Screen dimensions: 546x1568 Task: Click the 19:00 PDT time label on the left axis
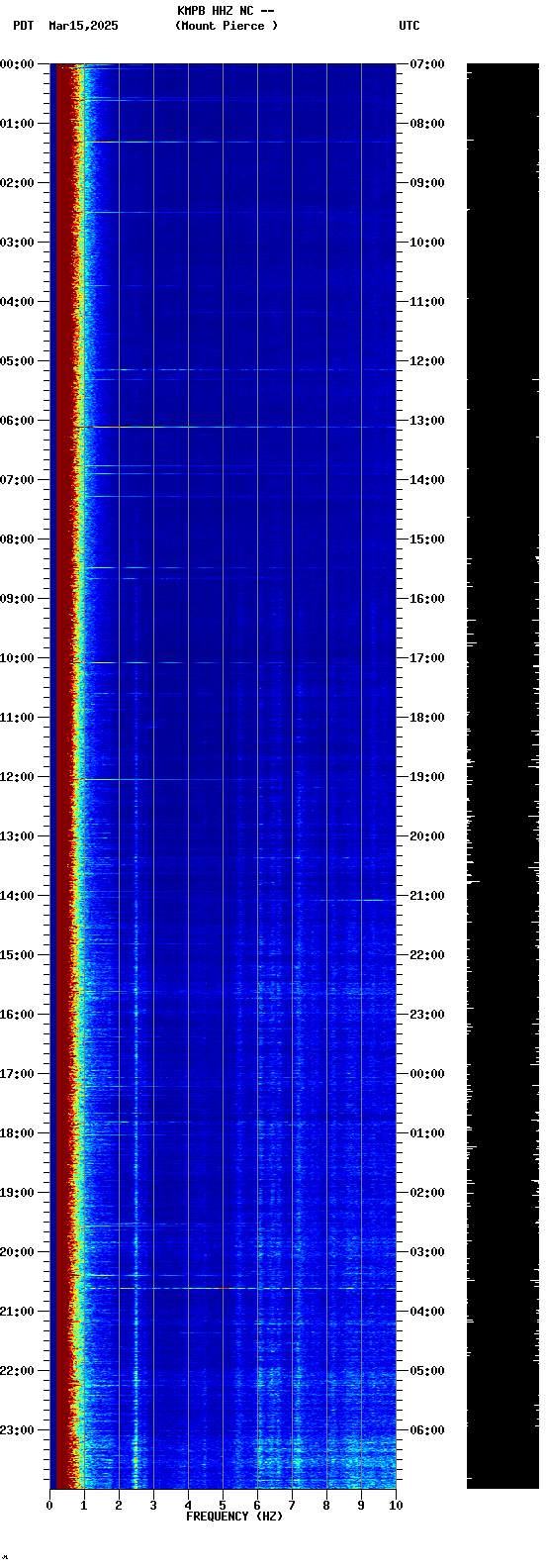coord(17,1193)
